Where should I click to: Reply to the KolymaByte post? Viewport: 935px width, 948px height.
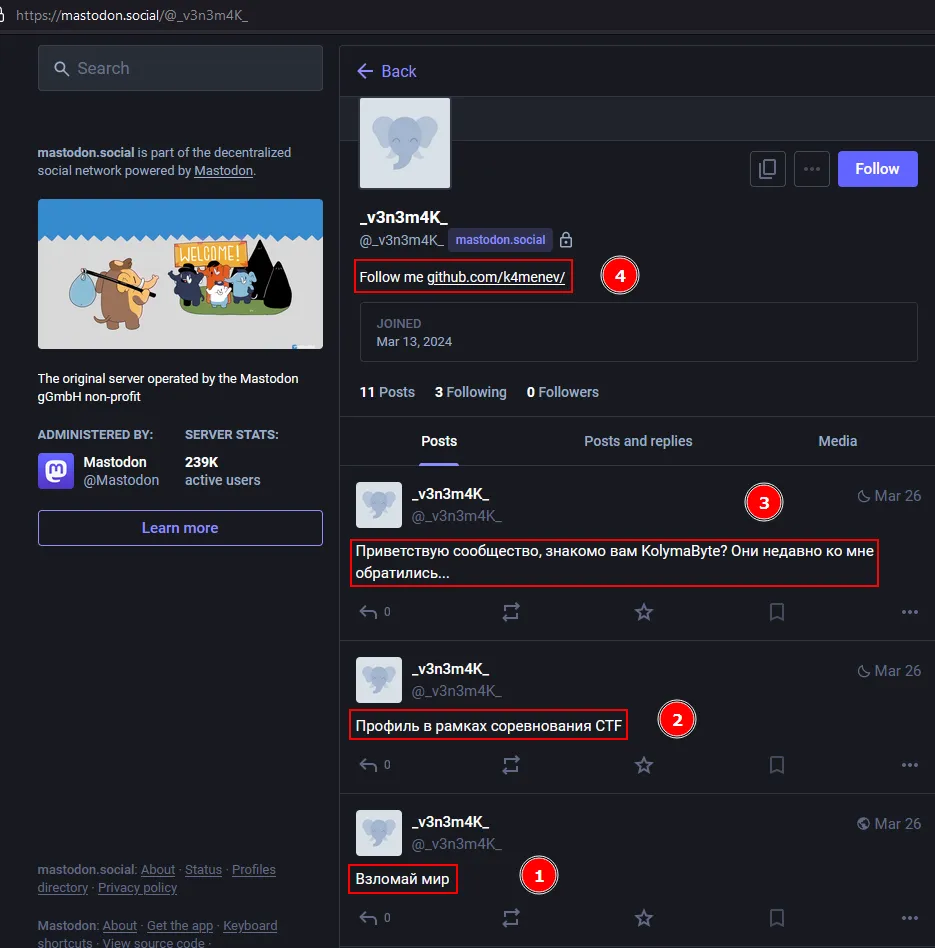point(368,612)
